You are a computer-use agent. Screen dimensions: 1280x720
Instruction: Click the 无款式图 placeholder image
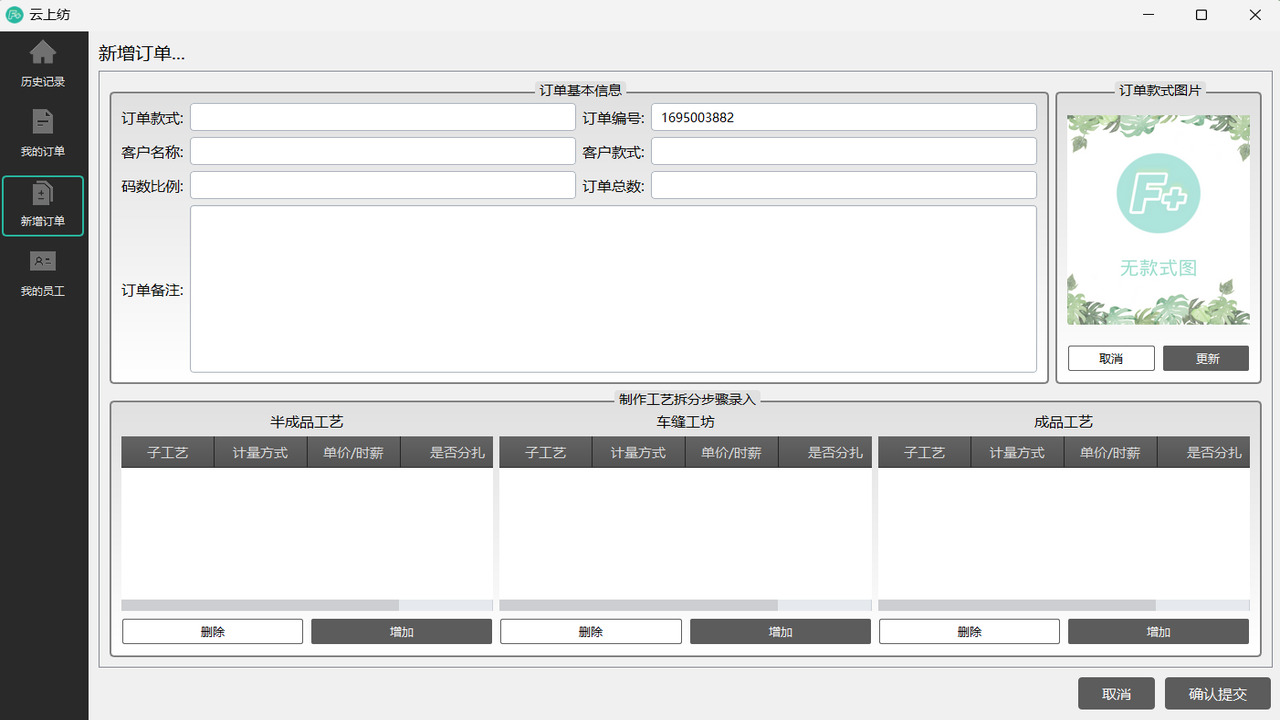pyautogui.click(x=1158, y=220)
